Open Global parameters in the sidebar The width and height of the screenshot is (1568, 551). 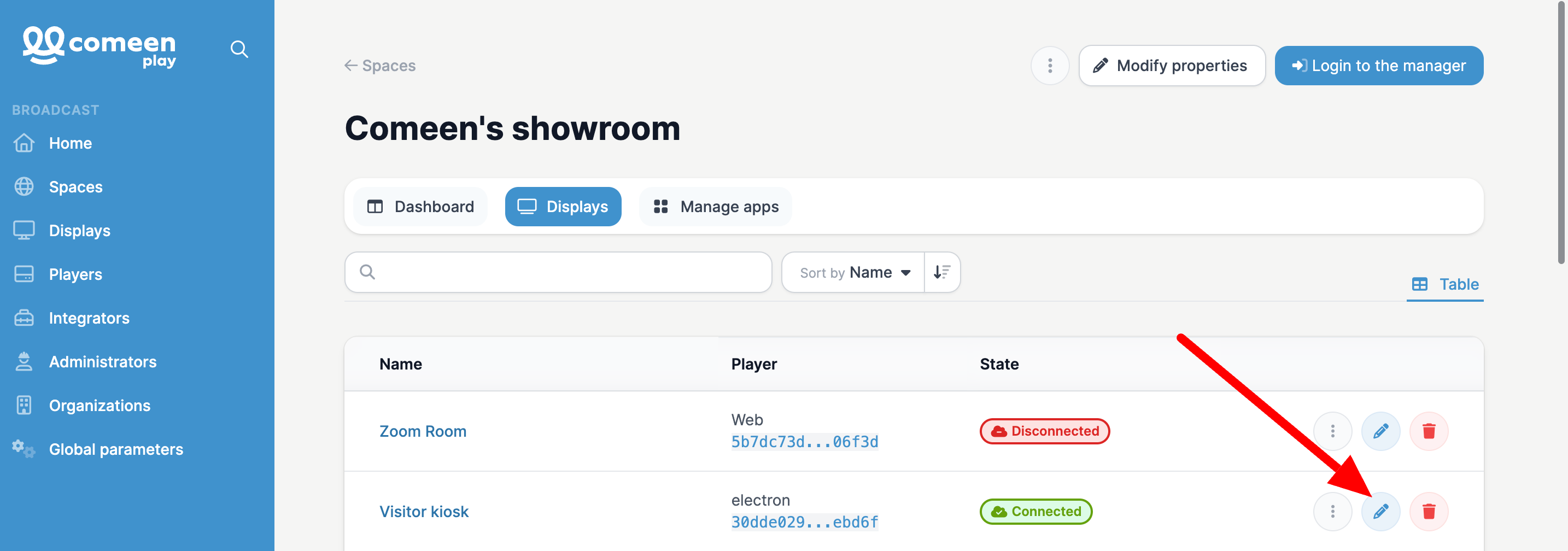coord(116,449)
